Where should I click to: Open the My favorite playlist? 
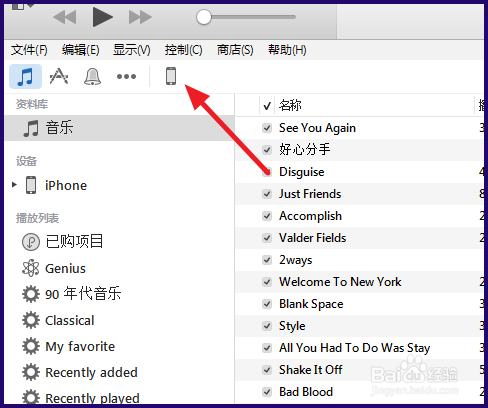80,347
